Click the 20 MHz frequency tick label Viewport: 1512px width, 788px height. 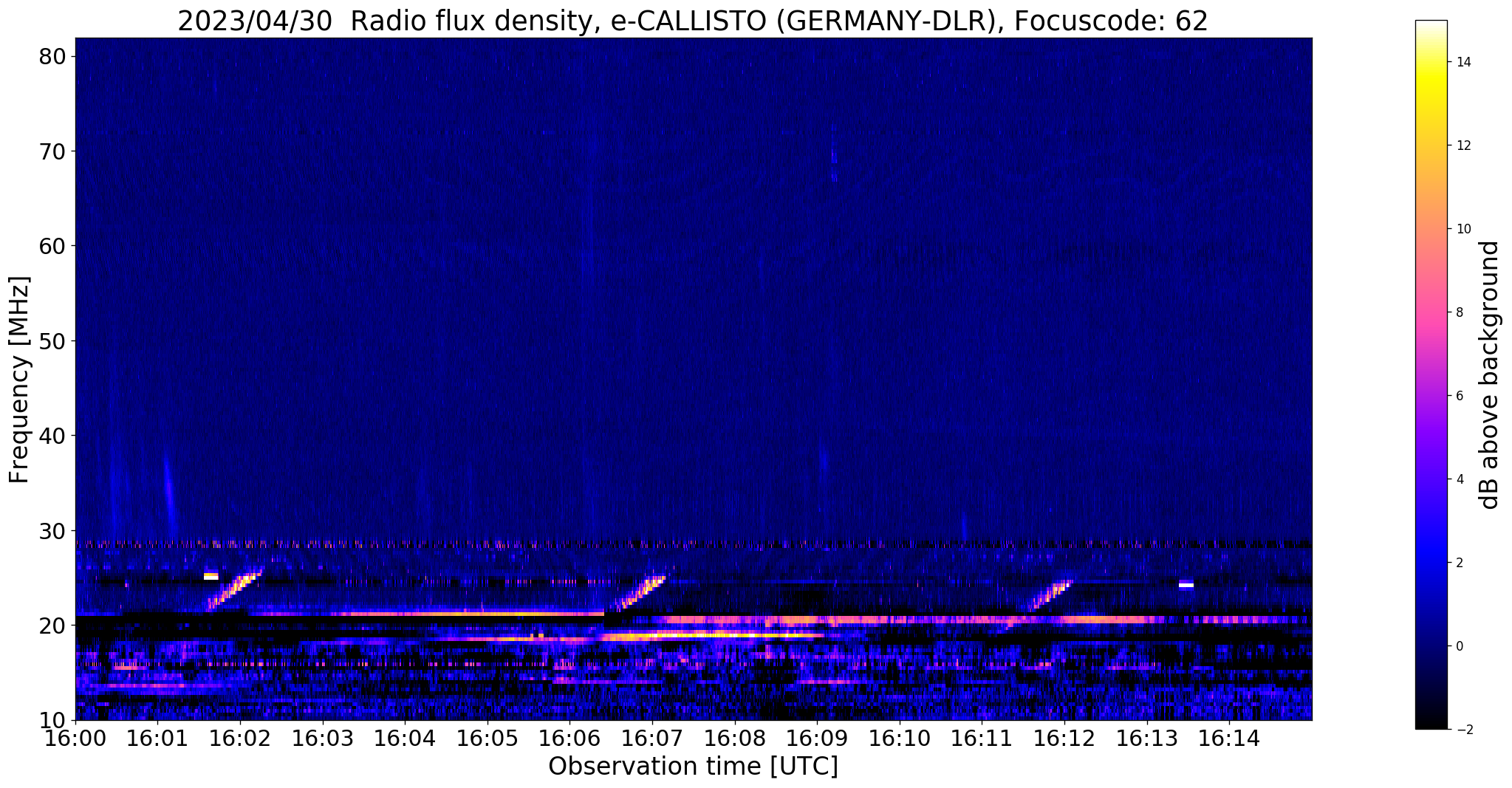(52, 626)
